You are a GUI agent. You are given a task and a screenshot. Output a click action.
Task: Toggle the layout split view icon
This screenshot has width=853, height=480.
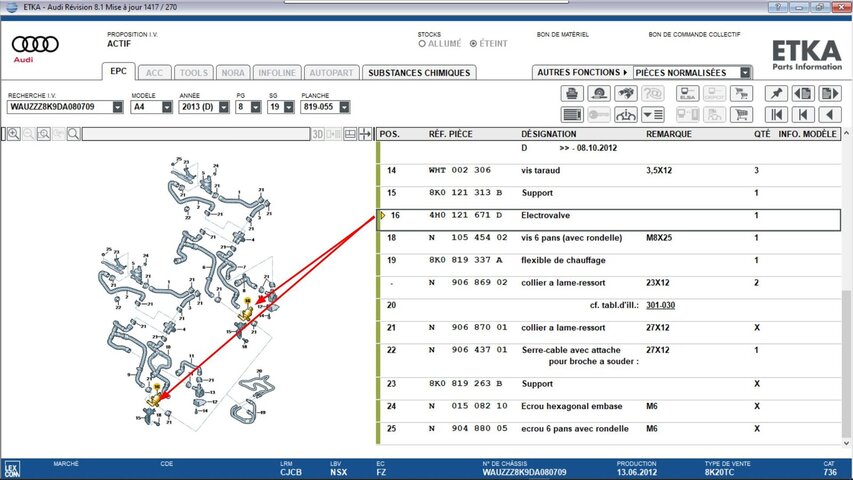point(350,134)
